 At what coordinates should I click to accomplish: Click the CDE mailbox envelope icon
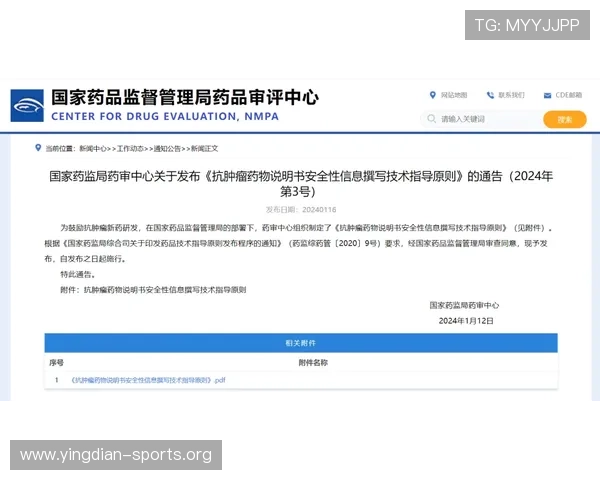[548, 95]
